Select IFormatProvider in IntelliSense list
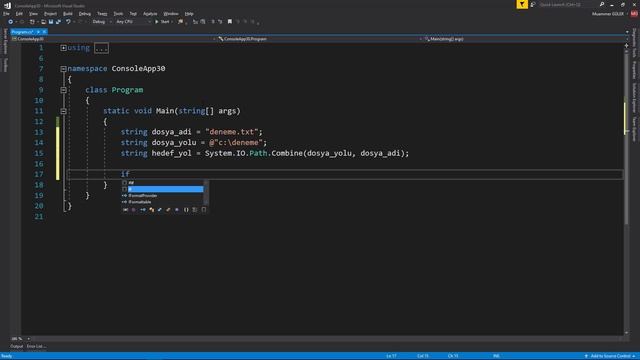The height and width of the screenshot is (360, 640). pyautogui.click(x=163, y=196)
